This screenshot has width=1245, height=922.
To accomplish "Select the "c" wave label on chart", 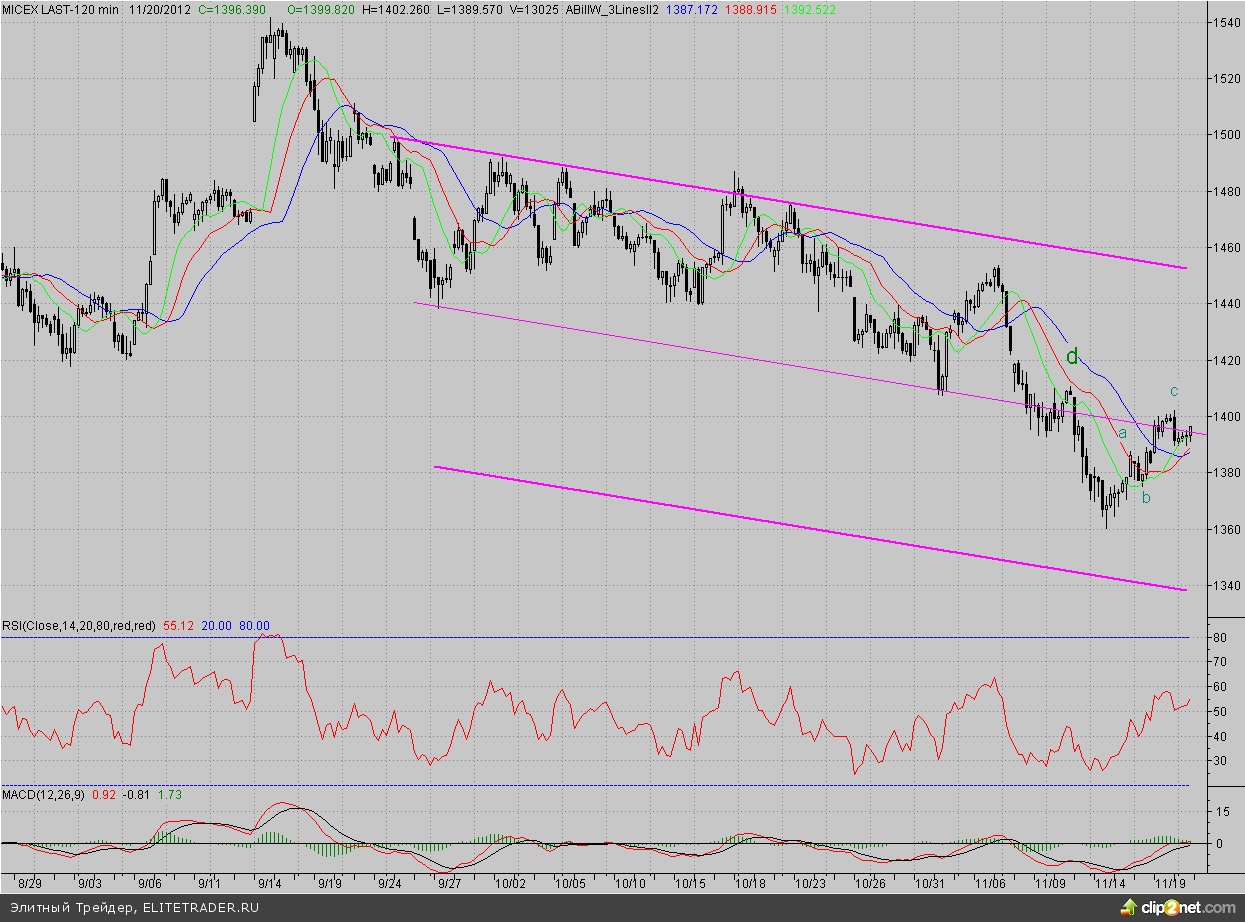I will [x=1174, y=390].
